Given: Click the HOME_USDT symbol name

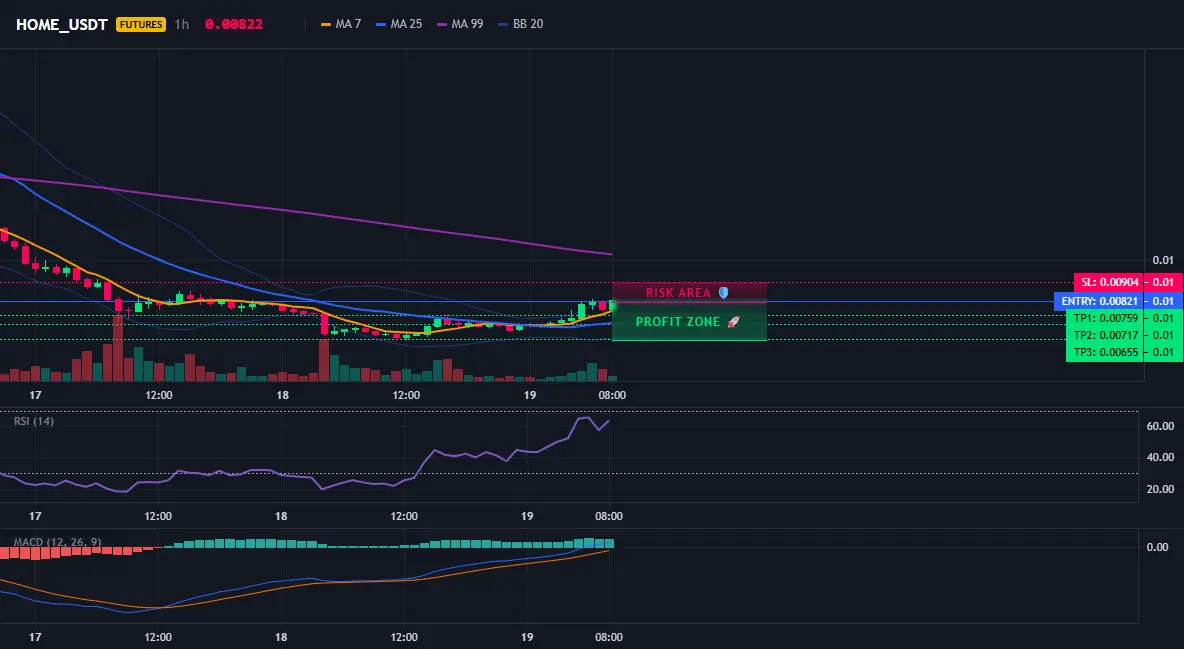Looking at the screenshot, I should [62, 24].
